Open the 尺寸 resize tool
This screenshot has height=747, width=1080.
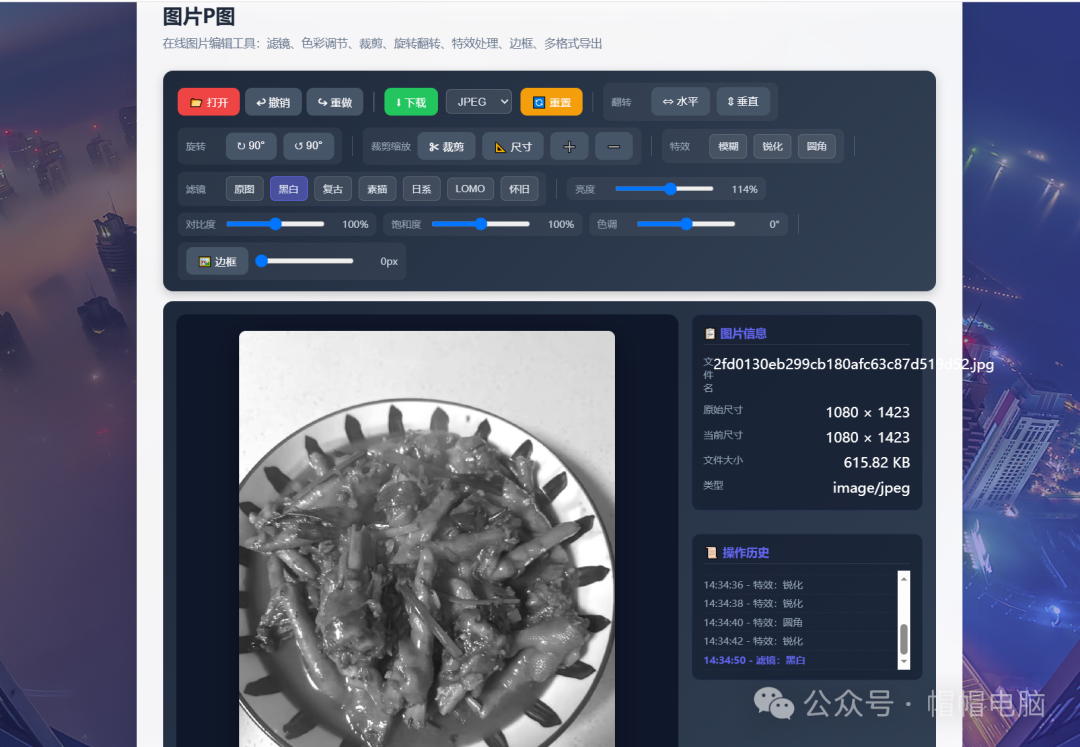512,147
